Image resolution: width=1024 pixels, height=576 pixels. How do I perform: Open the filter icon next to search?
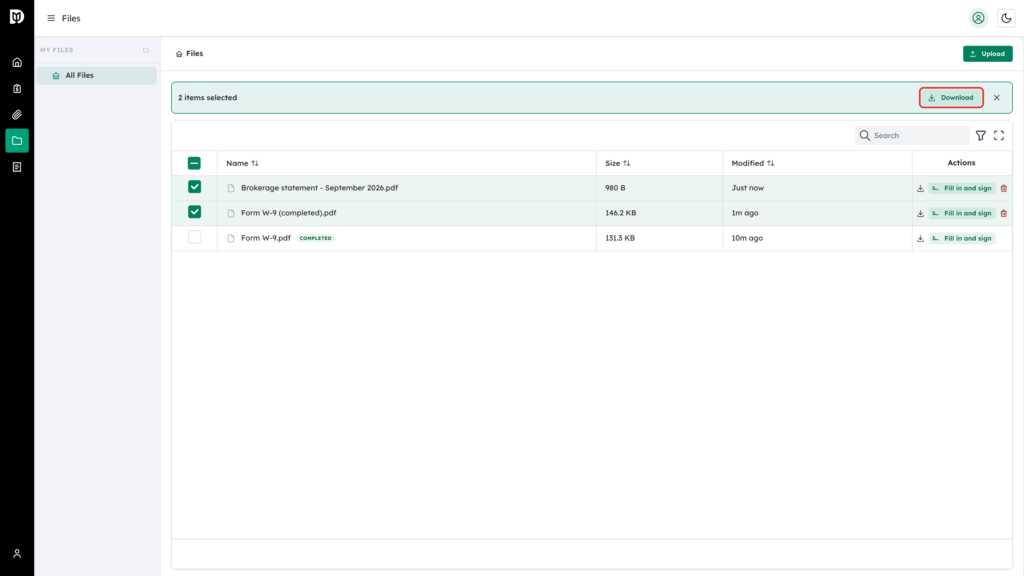[981, 135]
